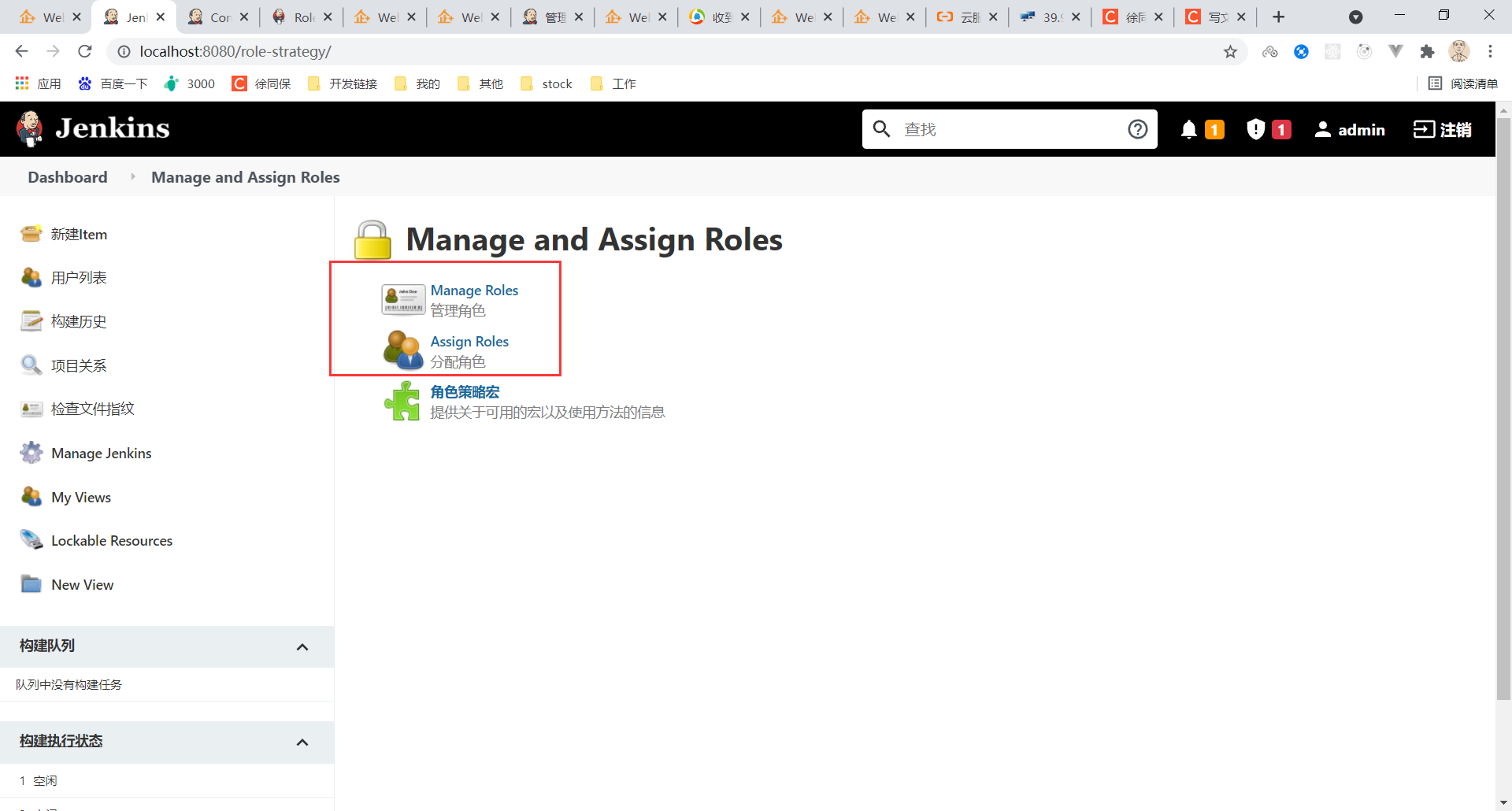The width and height of the screenshot is (1512, 811).
Task: Collapse the 构建执行状态 section chevron
Action: (x=302, y=742)
